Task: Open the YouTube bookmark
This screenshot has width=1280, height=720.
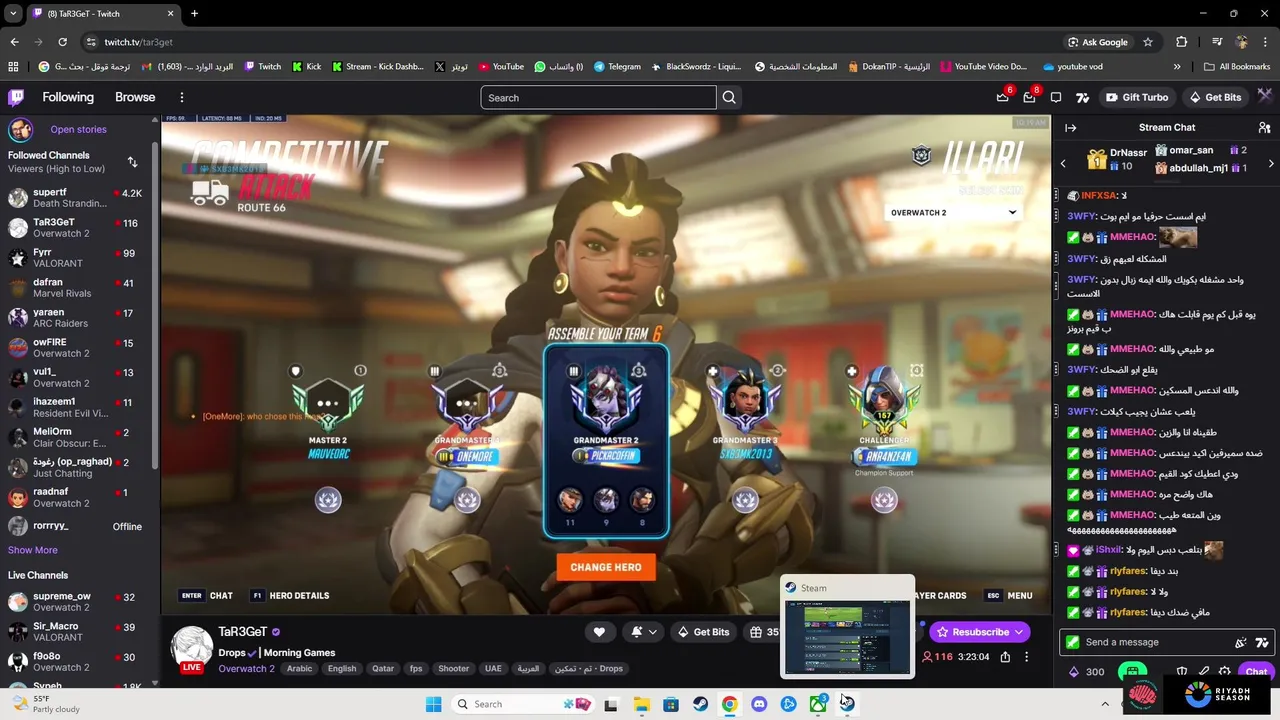Action: [x=501, y=66]
